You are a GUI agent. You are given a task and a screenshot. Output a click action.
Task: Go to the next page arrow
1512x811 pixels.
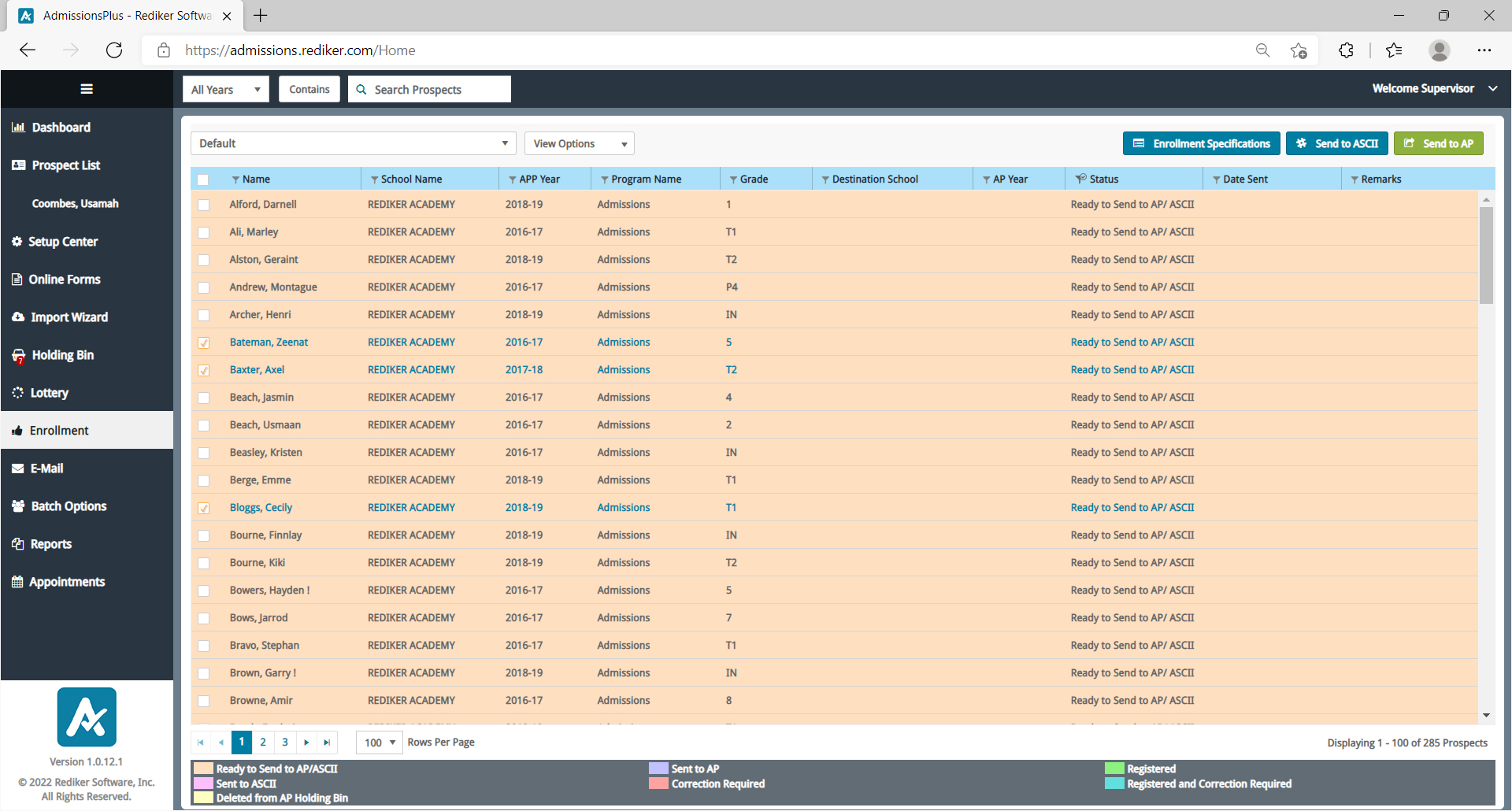click(x=307, y=742)
